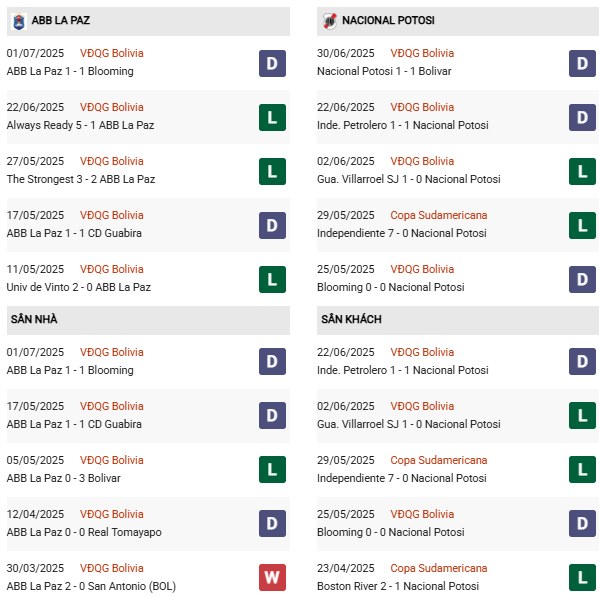
Task: Open Copa Sudamericana link dated 23/04/2025
Action: click(x=439, y=568)
